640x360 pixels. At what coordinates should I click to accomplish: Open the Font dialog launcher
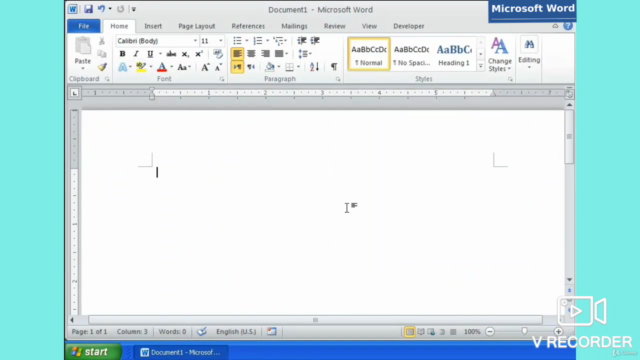222,79
